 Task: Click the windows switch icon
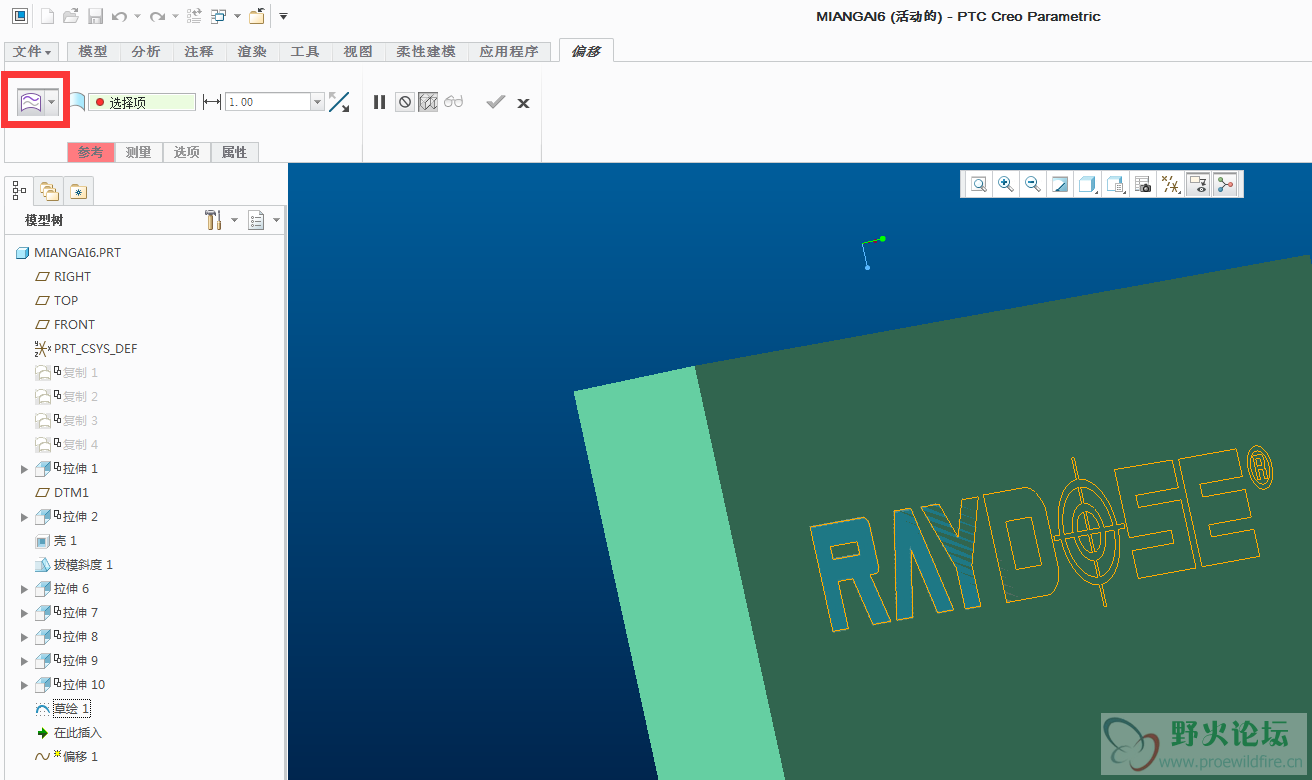219,16
